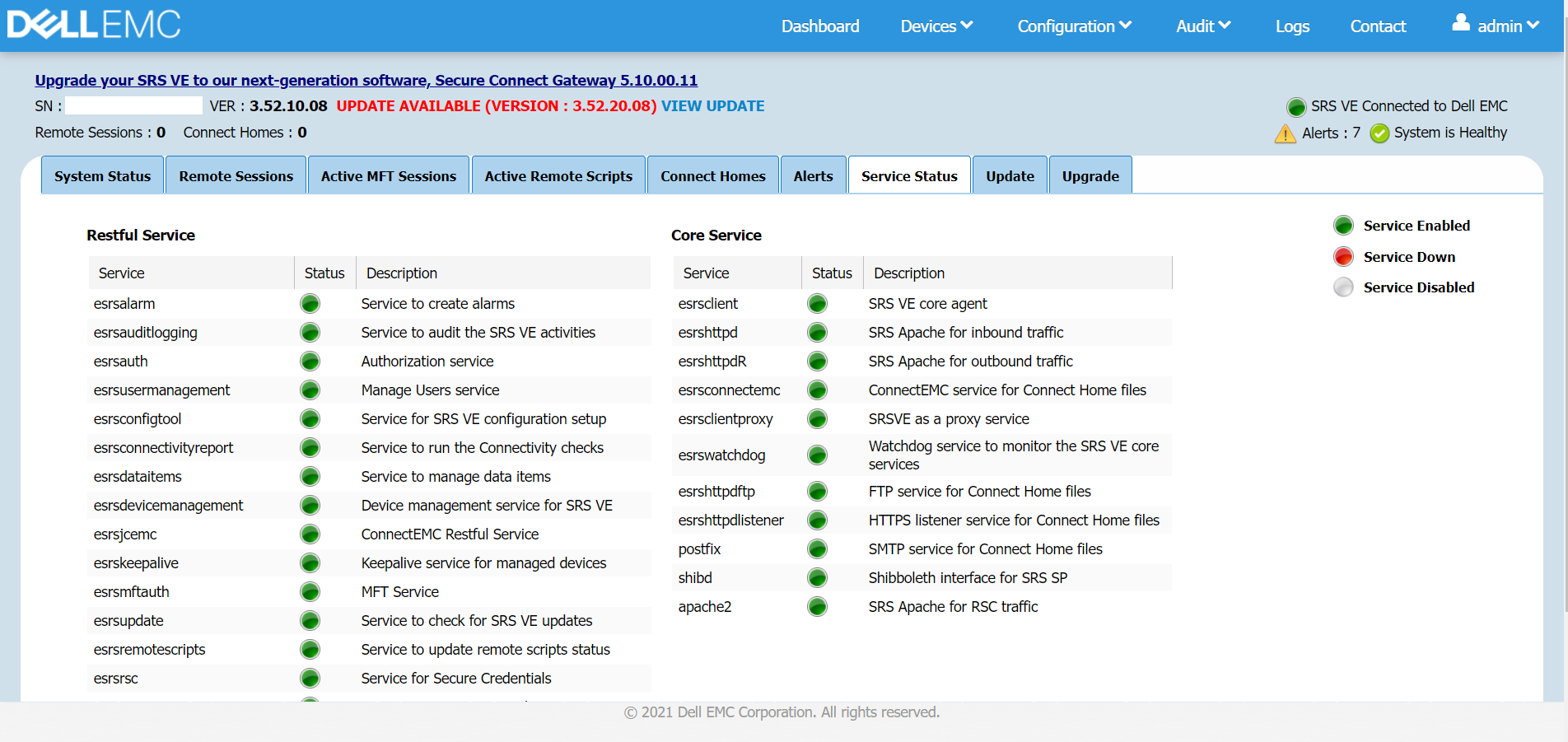
Task: Click the yellow Alerts warning triangle icon
Action: 1285,133
